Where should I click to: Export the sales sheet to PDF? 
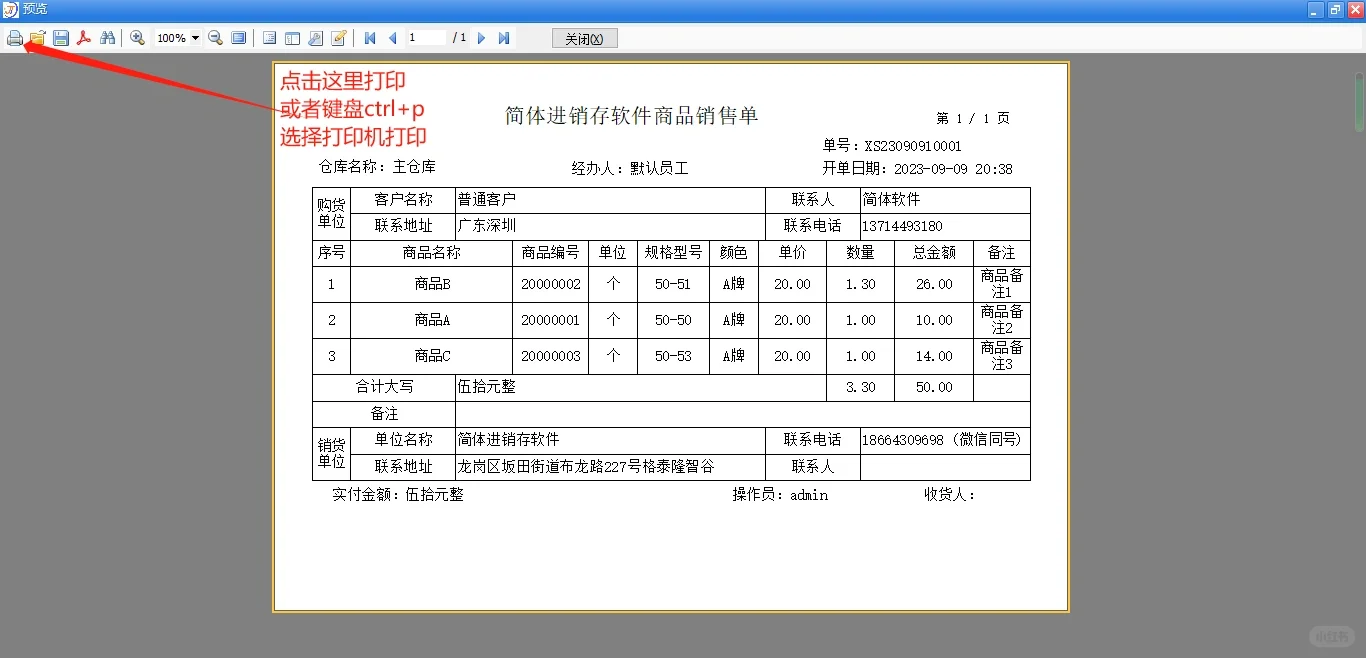(x=84, y=38)
